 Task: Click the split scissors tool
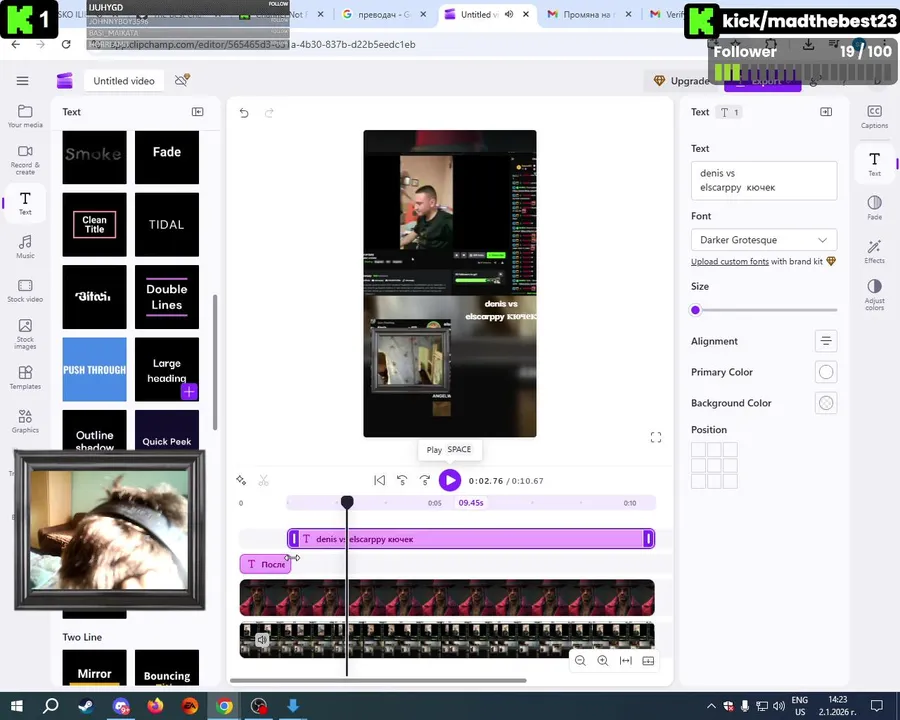tap(263, 481)
